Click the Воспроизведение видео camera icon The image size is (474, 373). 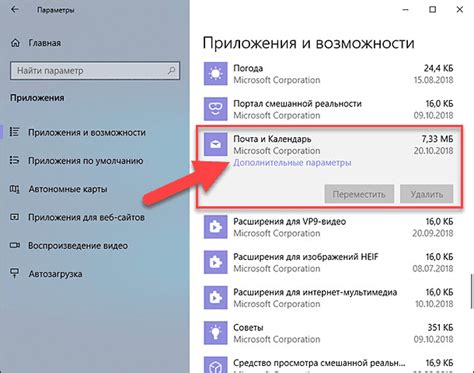(14, 246)
